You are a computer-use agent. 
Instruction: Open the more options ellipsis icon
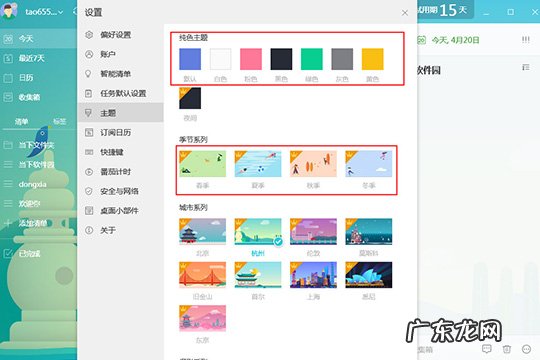526,349
